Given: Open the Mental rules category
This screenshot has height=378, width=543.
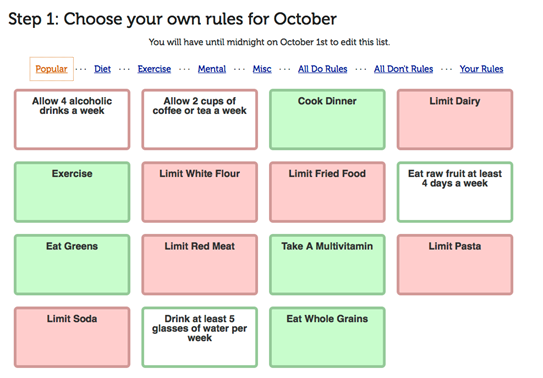Looking at the screenshot, I should (212, 69).
